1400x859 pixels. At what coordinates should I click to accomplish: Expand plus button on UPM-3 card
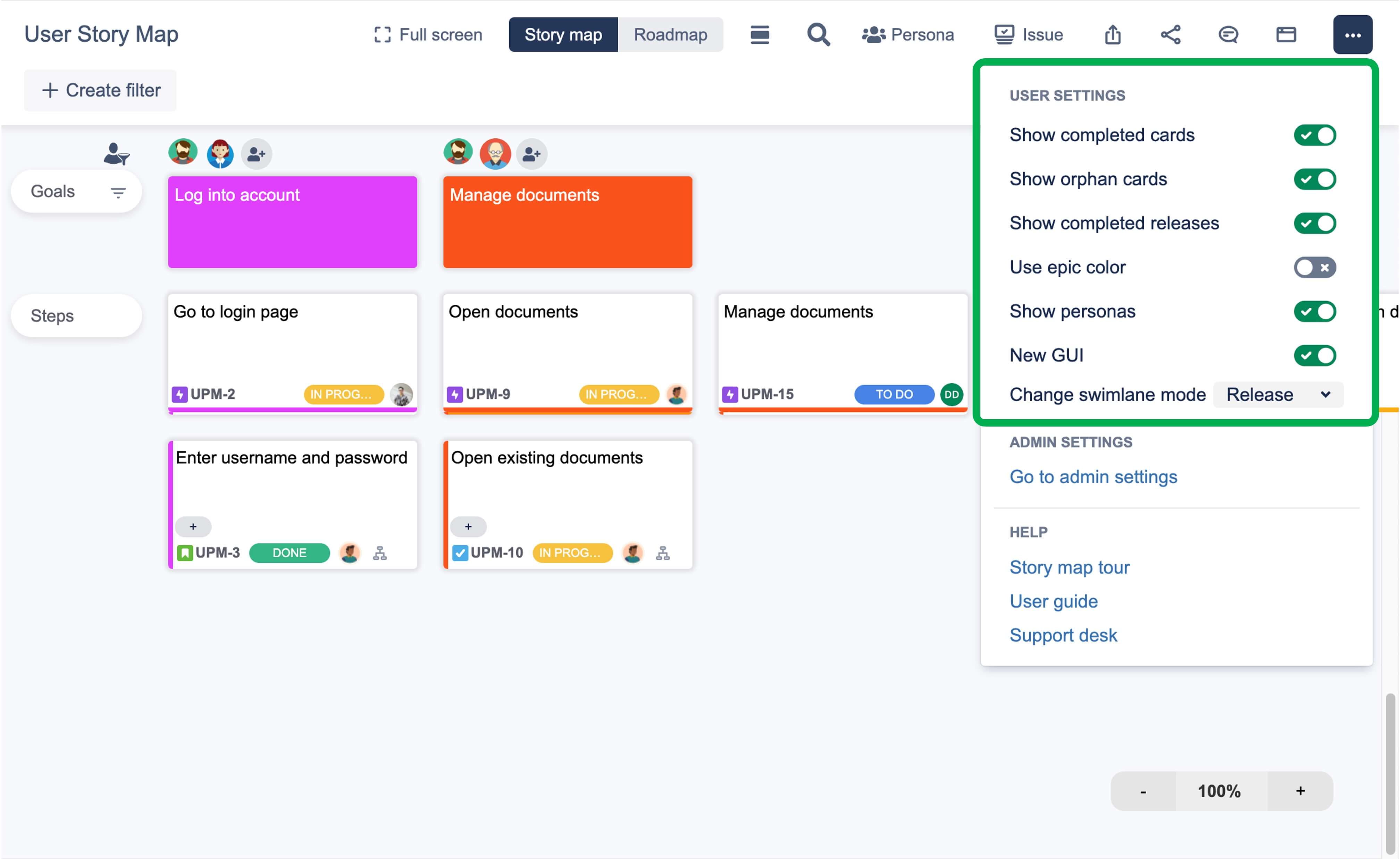pos(193,527)
